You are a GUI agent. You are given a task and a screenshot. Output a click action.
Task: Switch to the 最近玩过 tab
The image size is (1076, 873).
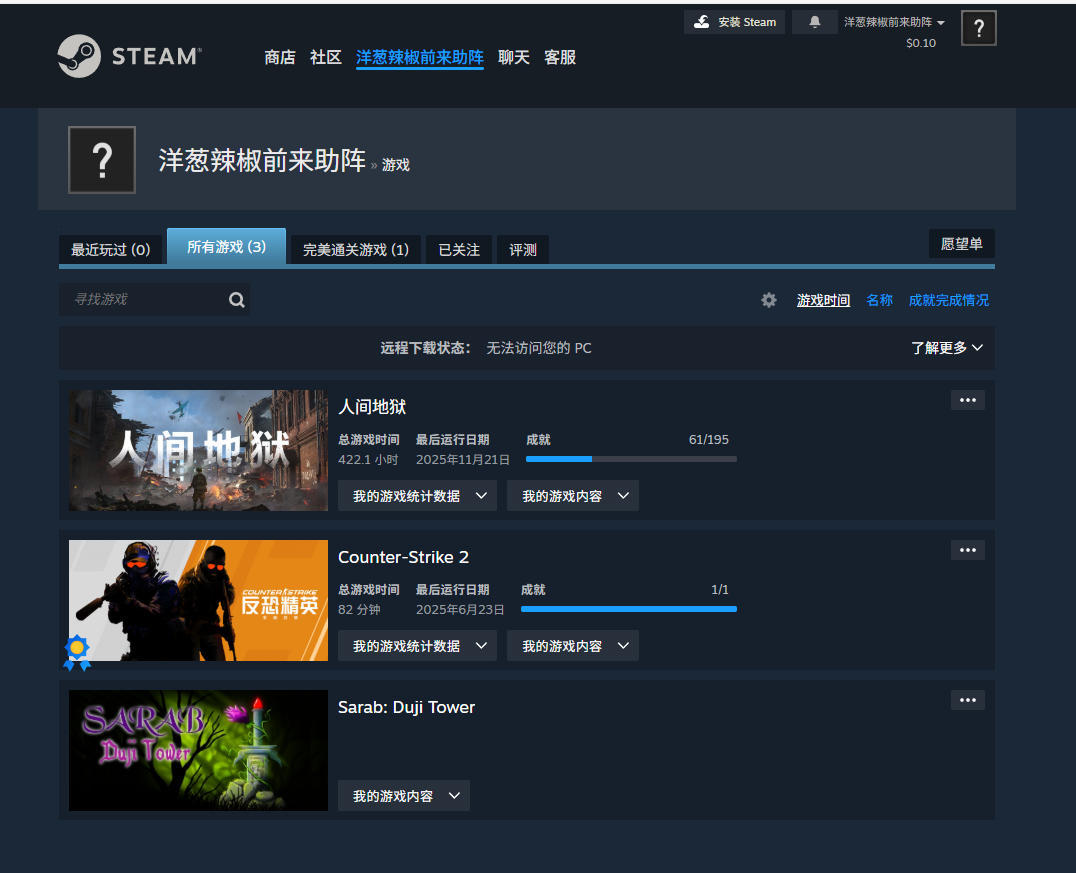coord(110,250)
